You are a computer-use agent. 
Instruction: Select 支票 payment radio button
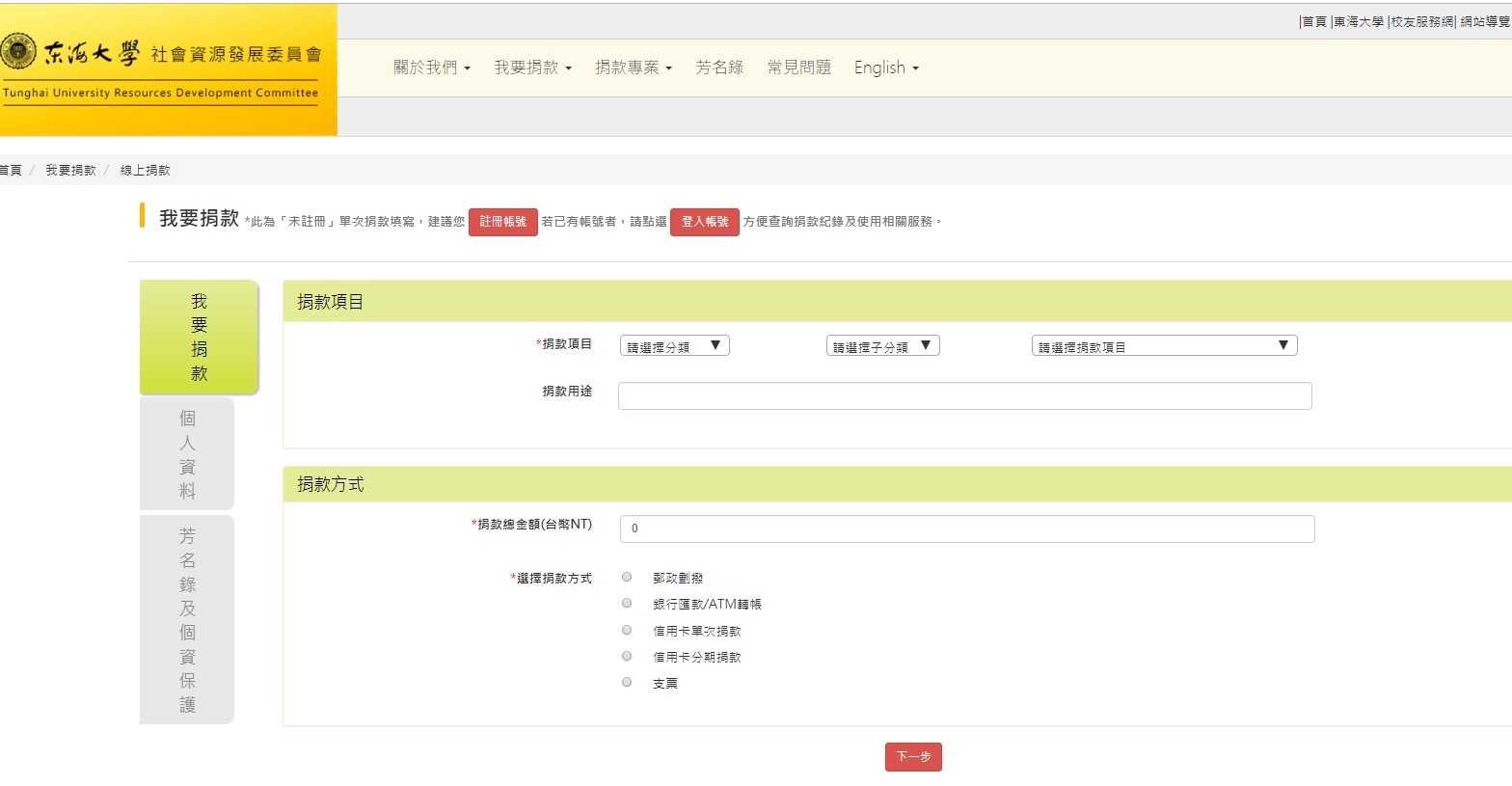627,682
